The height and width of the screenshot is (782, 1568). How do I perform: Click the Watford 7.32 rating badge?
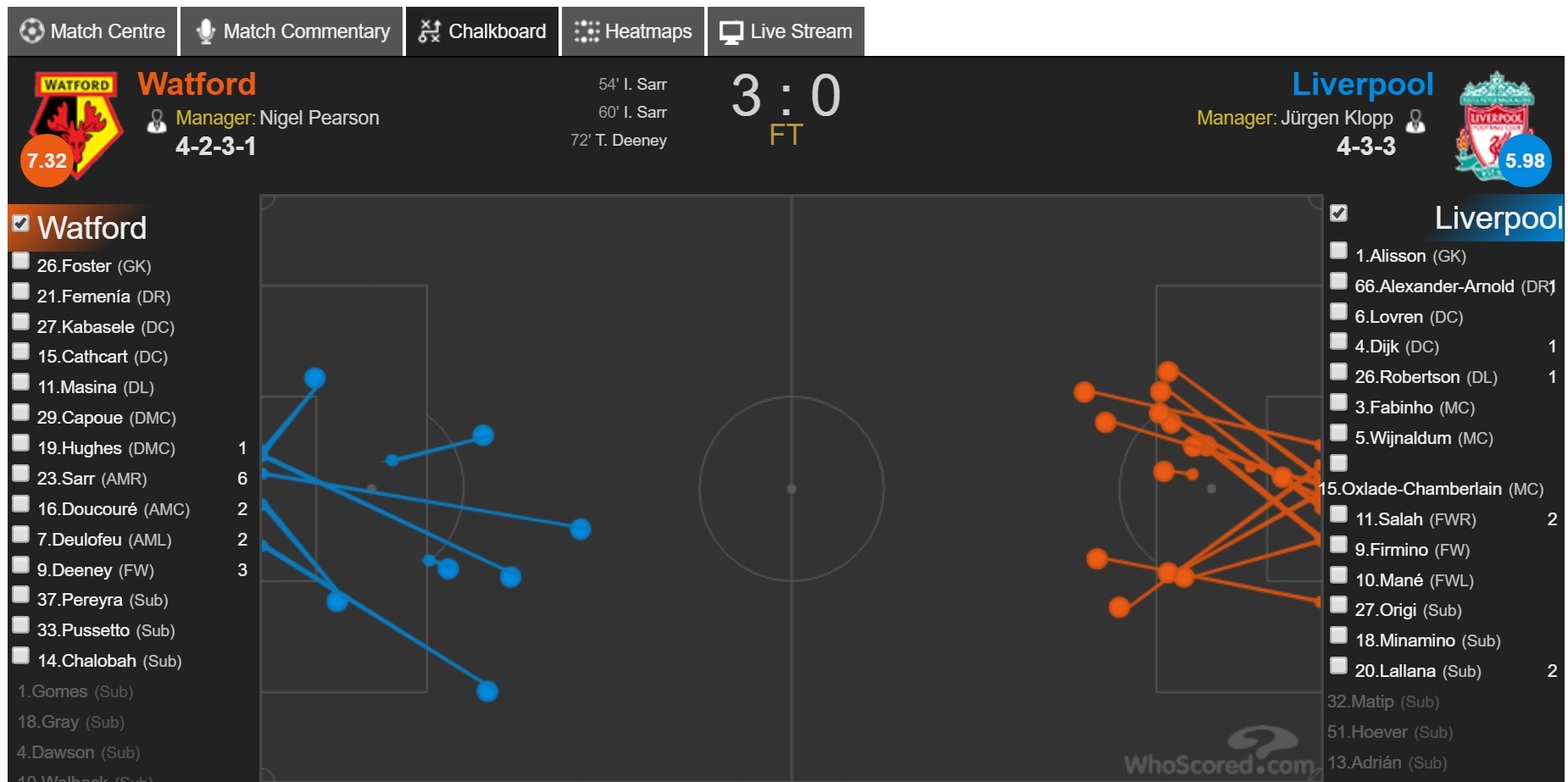tap(47, 160)
